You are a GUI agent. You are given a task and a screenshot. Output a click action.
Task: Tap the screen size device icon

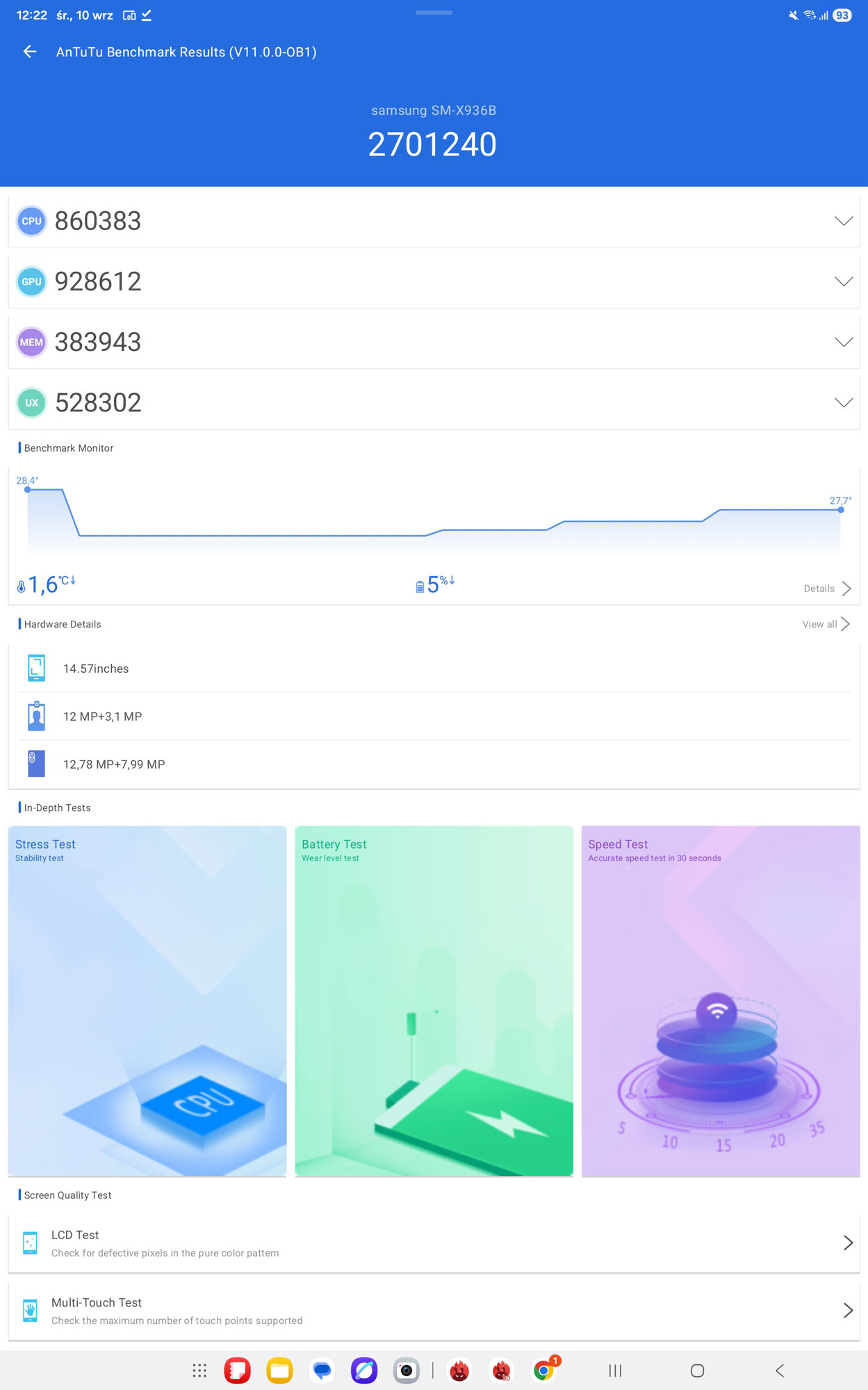pos(36,668)
